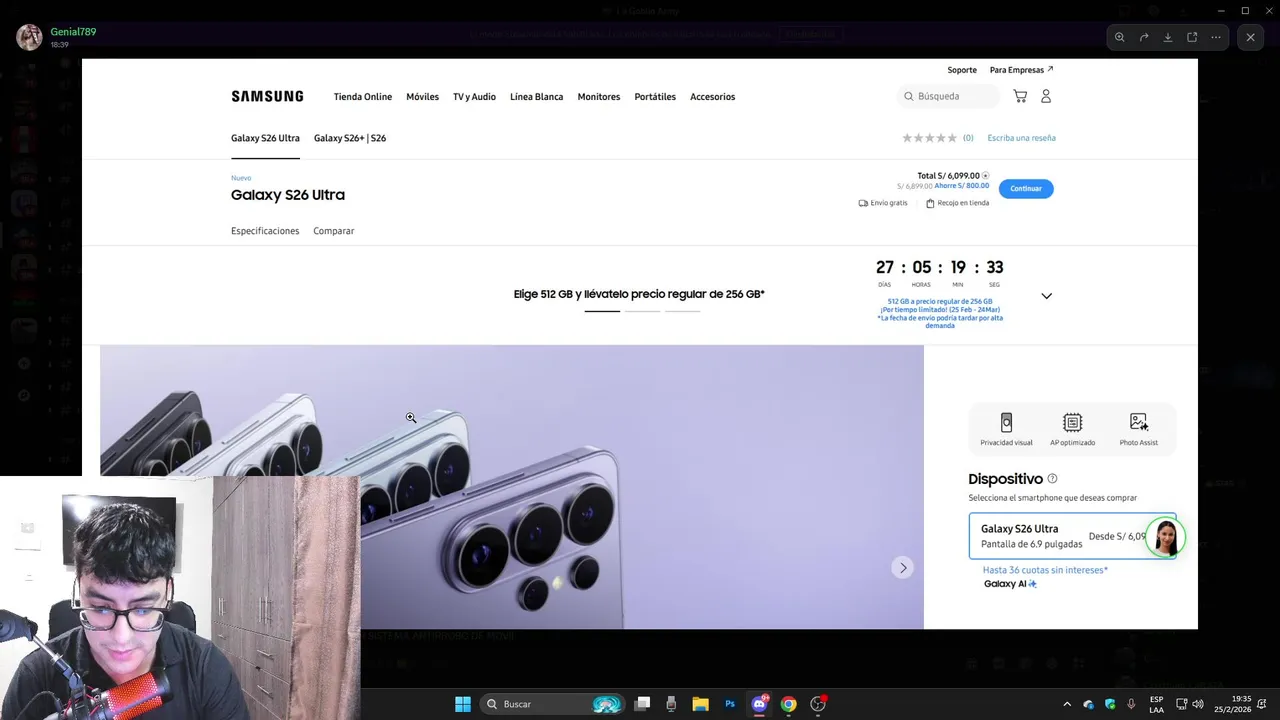Click Hasta 36 cuotas sin intereses link

(x=1045, y=570)
